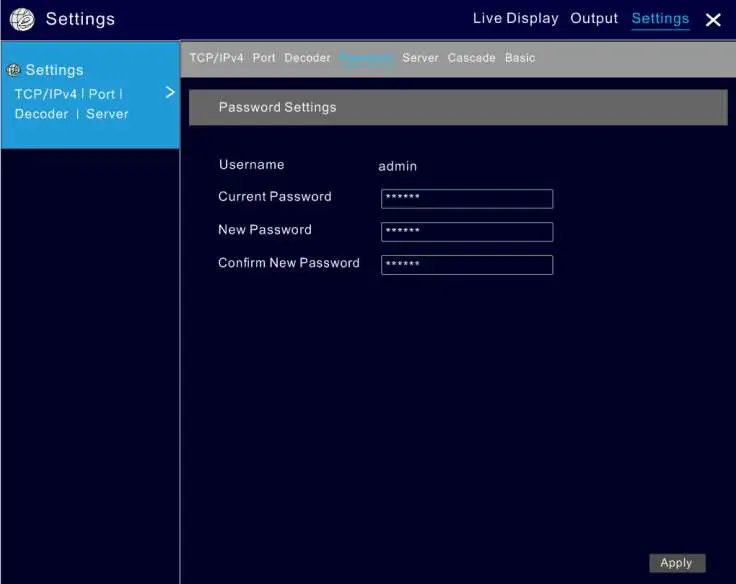This screenshot has height=584, width=736.
Task: Click sidebar 'Decoder' link
Action: click(x=41, y=114)
